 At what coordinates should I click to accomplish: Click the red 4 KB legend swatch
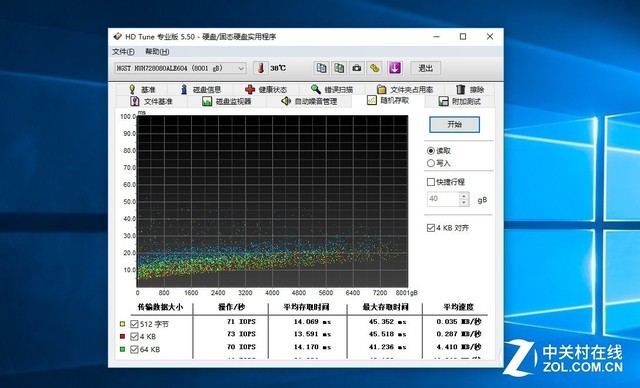point(122,337)
